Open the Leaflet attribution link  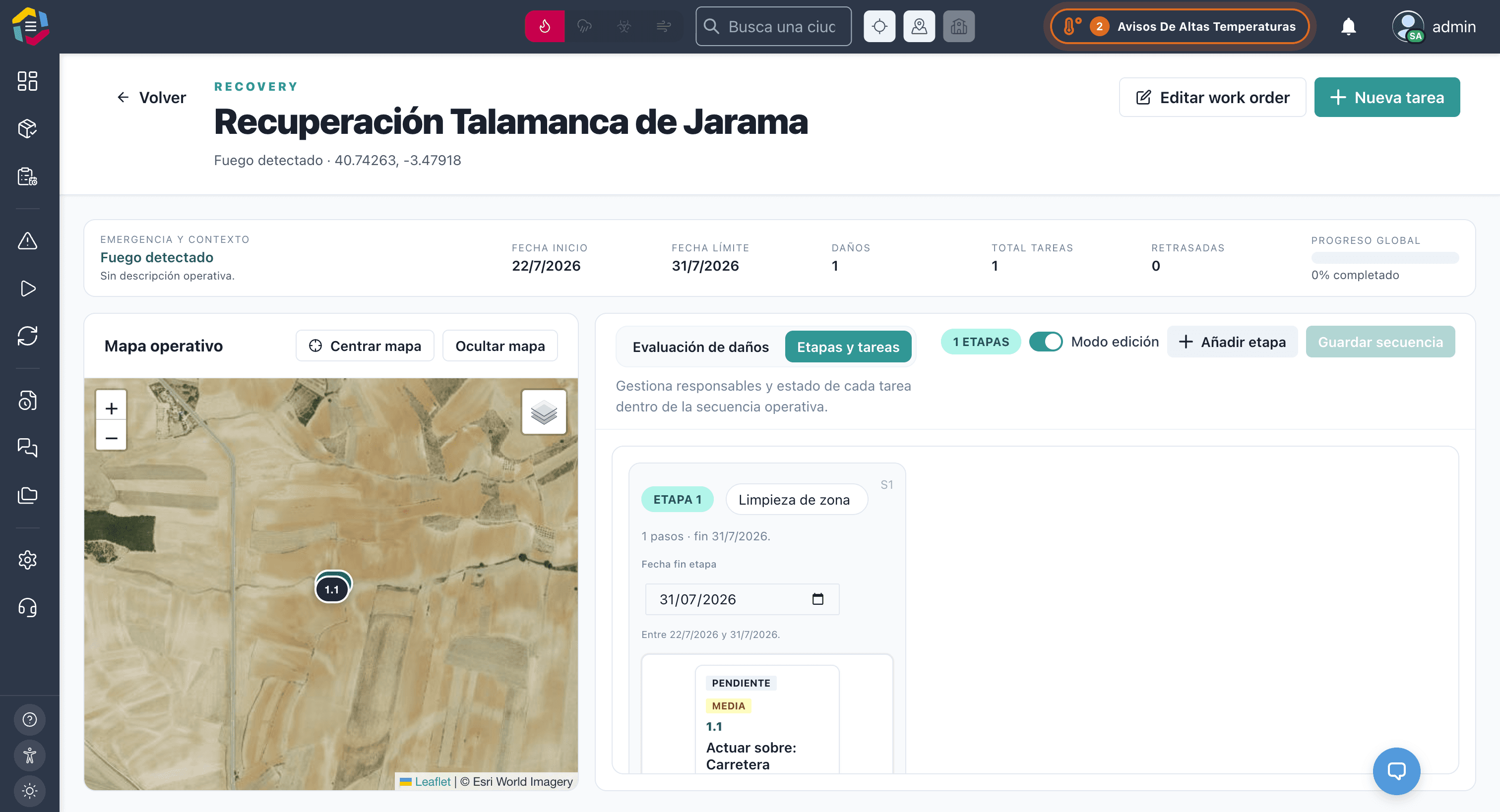pos(432,781)
